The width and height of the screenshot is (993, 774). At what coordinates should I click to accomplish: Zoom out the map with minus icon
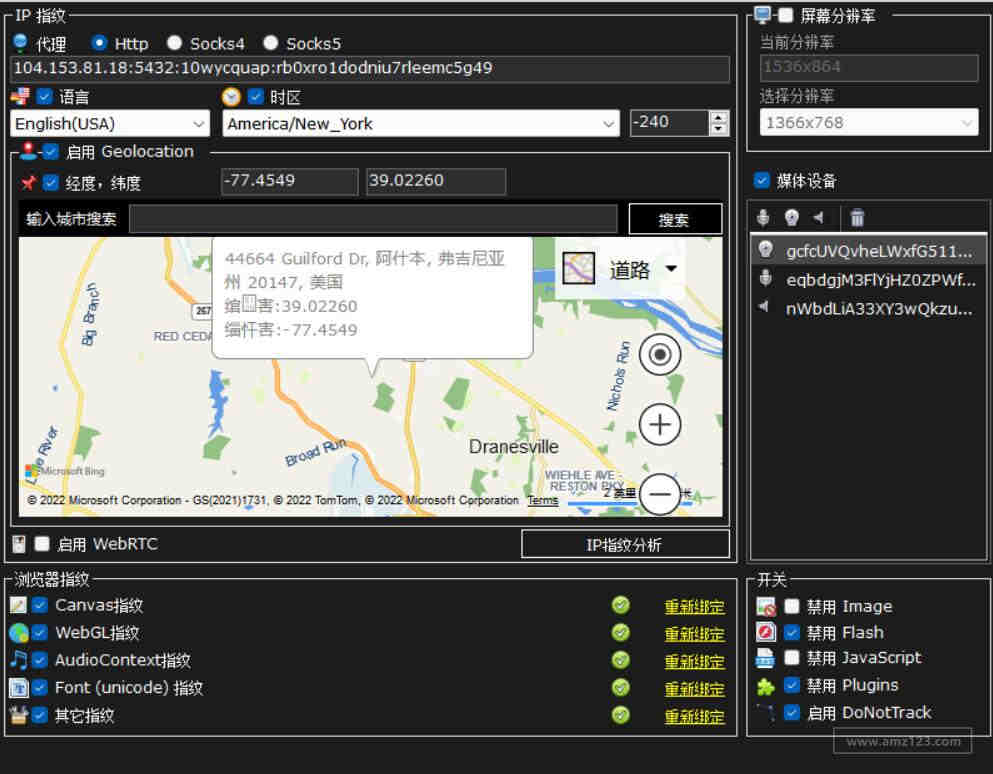click(x=660, y=494)
